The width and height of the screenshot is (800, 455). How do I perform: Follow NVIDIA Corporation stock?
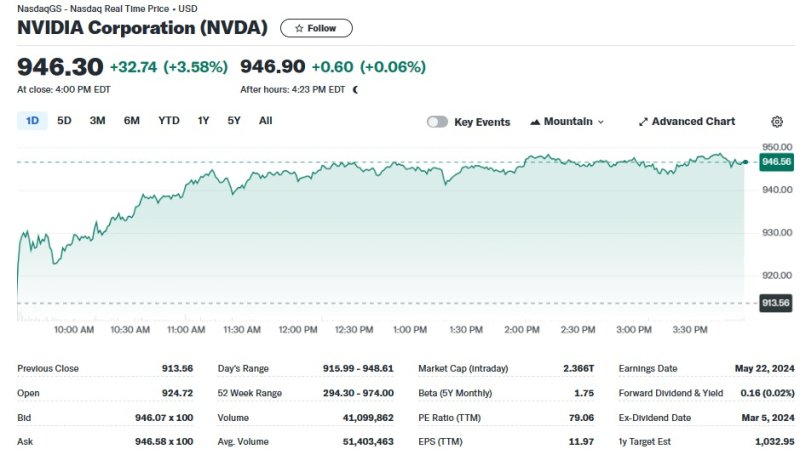316,28
